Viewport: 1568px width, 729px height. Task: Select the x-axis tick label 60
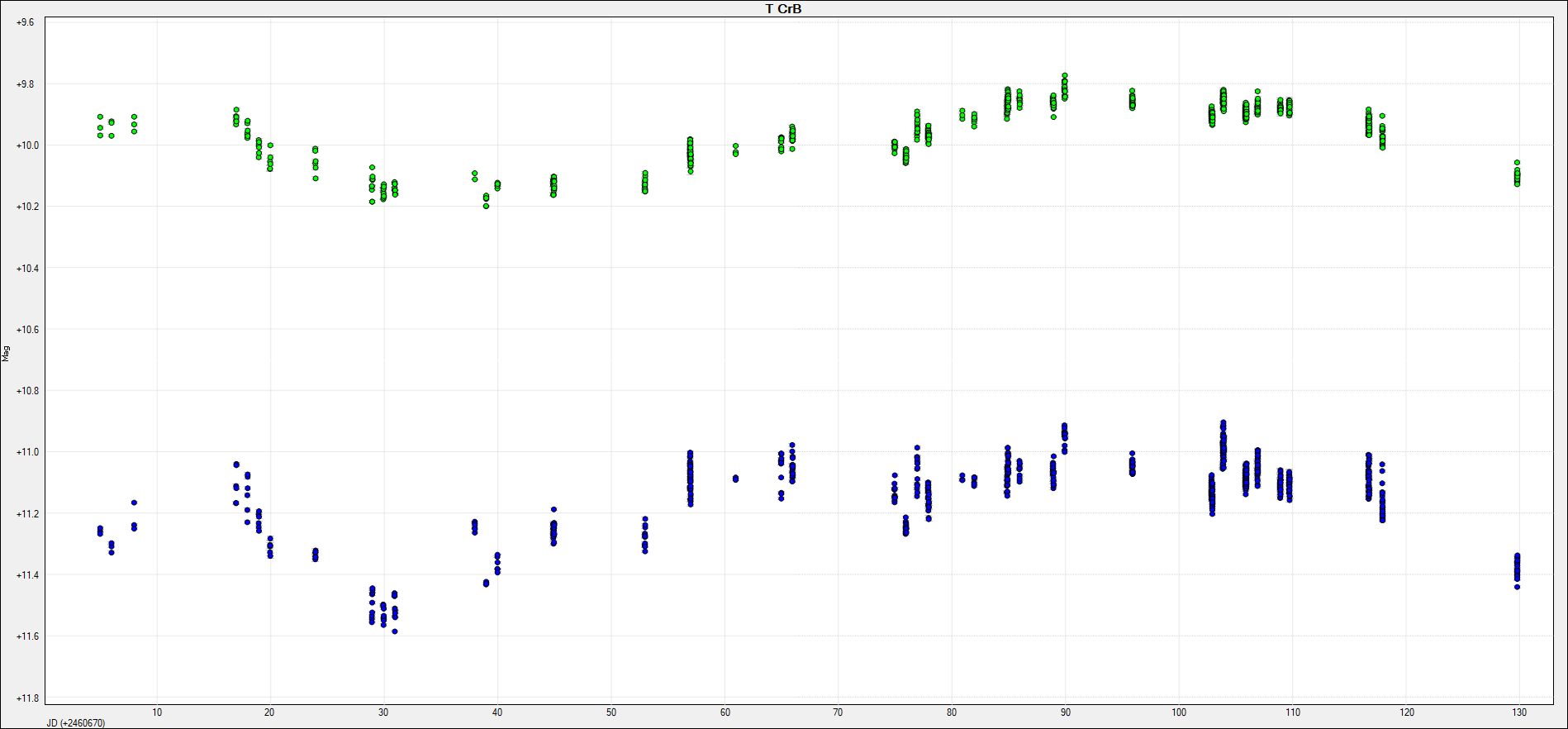pyautogui.click(x=725, y=712)
